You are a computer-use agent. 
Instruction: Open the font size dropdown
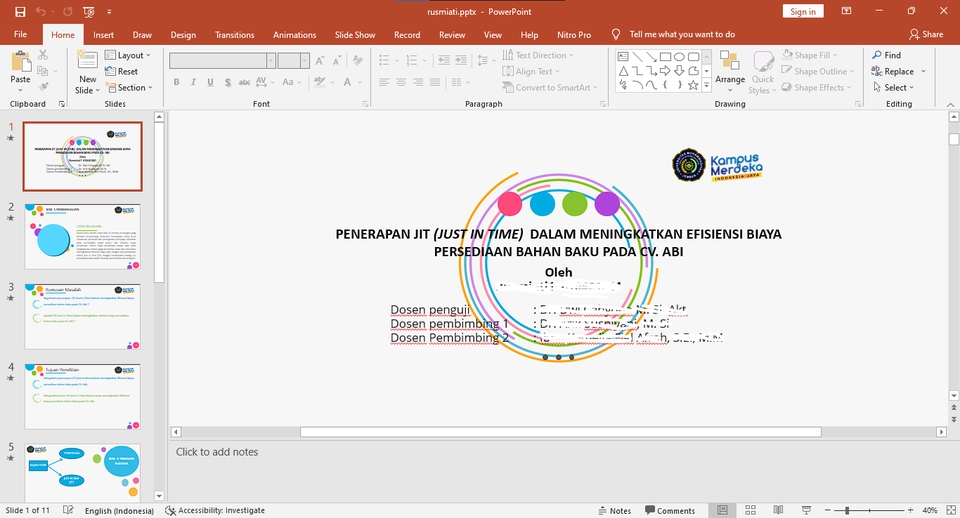click(304, 61)
